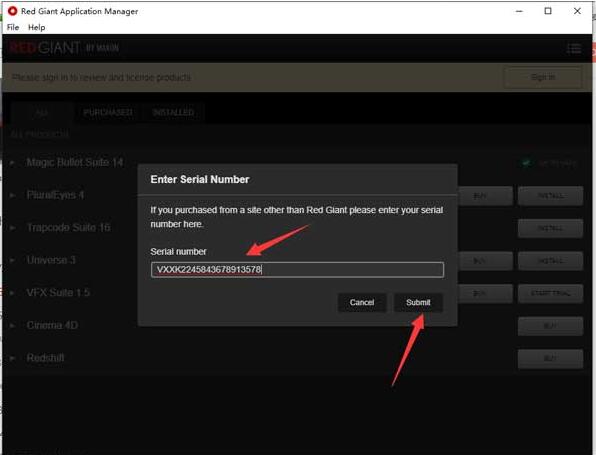Expand Universe 3 row

12,260
